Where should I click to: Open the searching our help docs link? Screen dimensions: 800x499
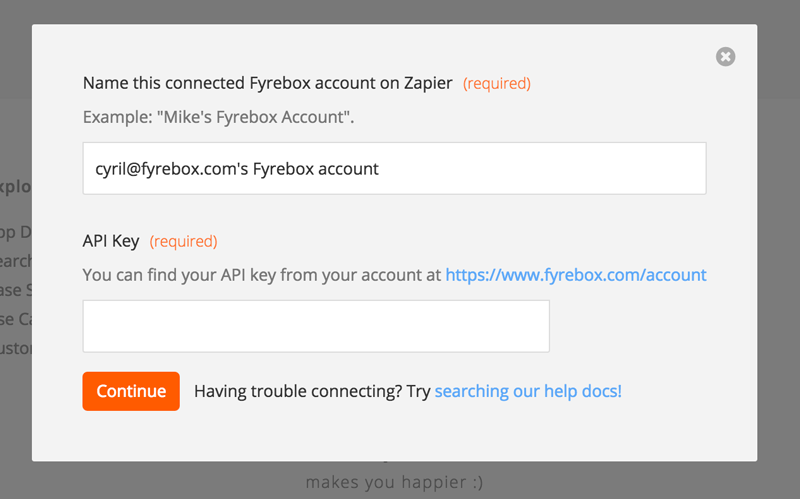click(528, 391)
